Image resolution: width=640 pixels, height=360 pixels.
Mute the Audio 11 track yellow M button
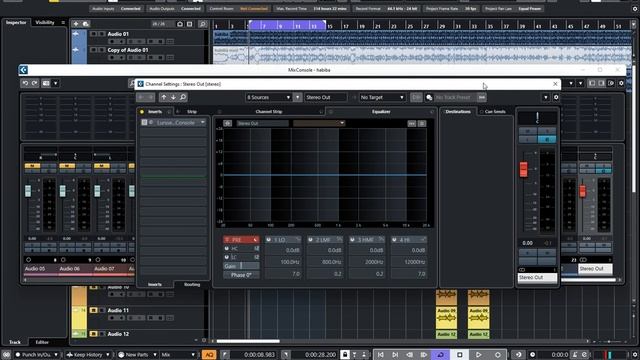(x=93, y=310)
